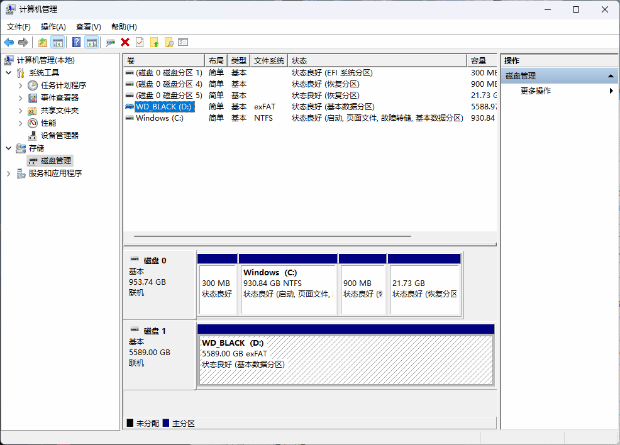Click the folder with green up arrow icon
The image size is (620, 445).
tap(154, 42)
